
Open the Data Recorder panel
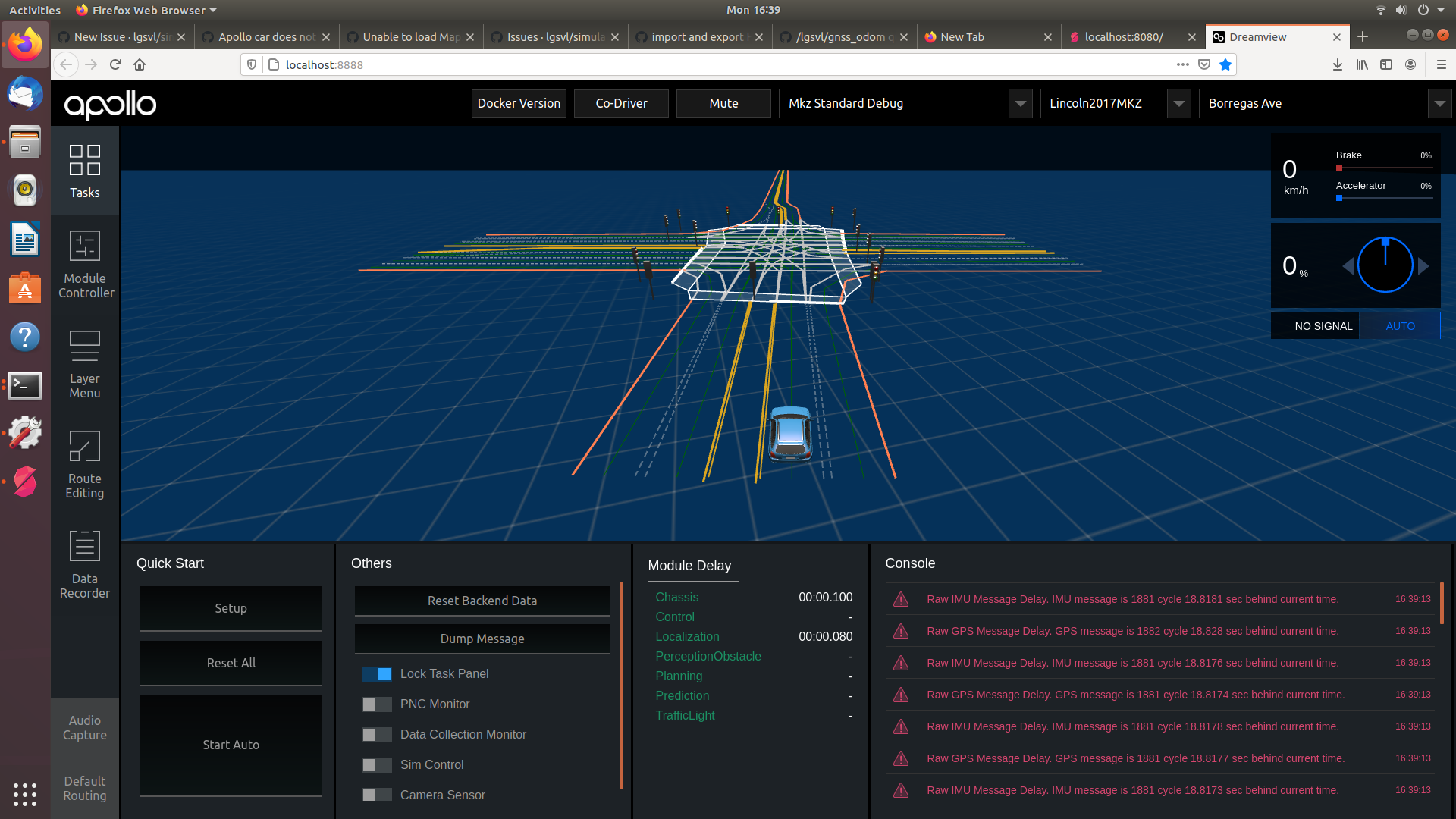click(85, 564)
